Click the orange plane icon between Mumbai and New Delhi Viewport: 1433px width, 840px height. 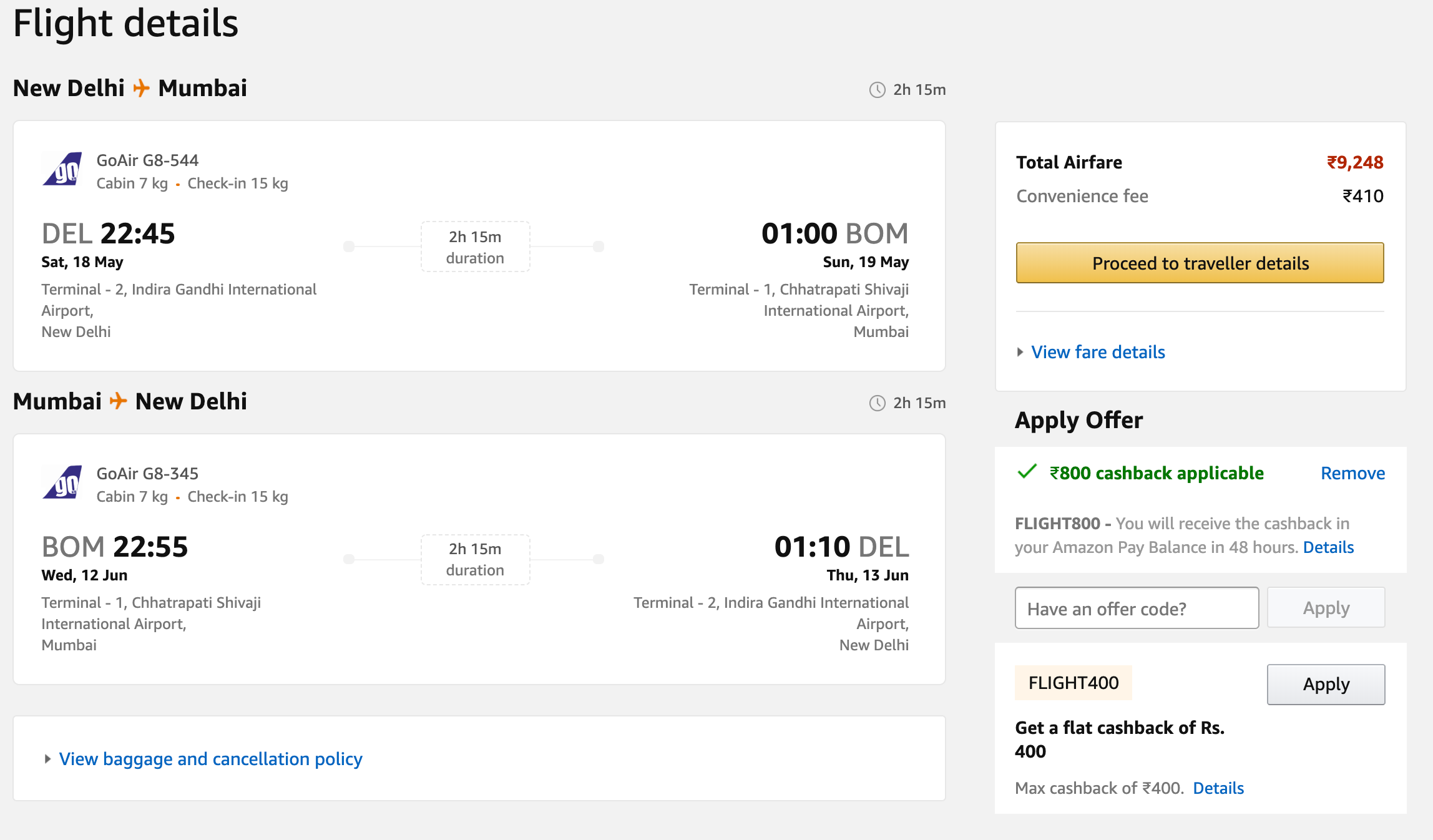[x=119, y=401]
